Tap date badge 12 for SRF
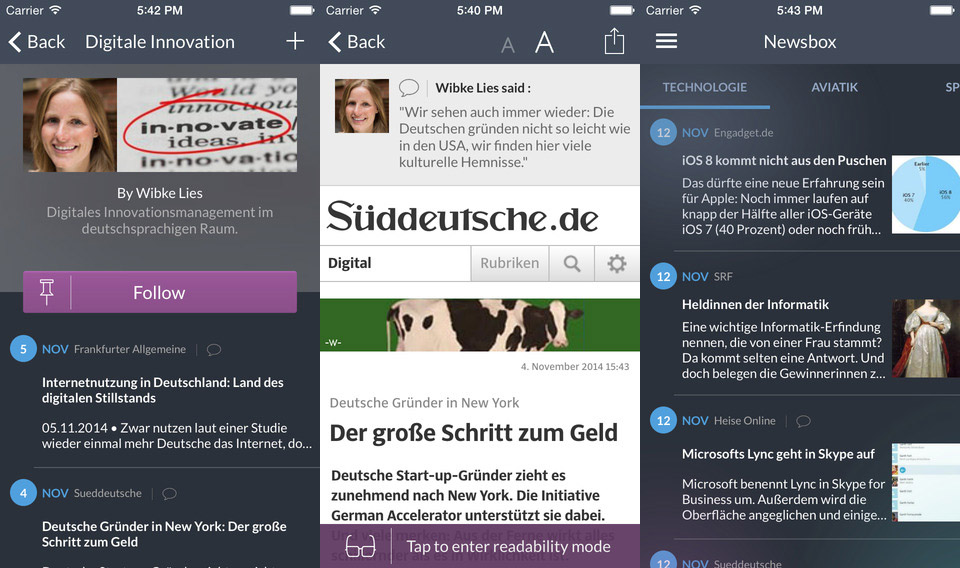Screen dimensions: 960x568 pyautogui.click(x=663, y=276)
